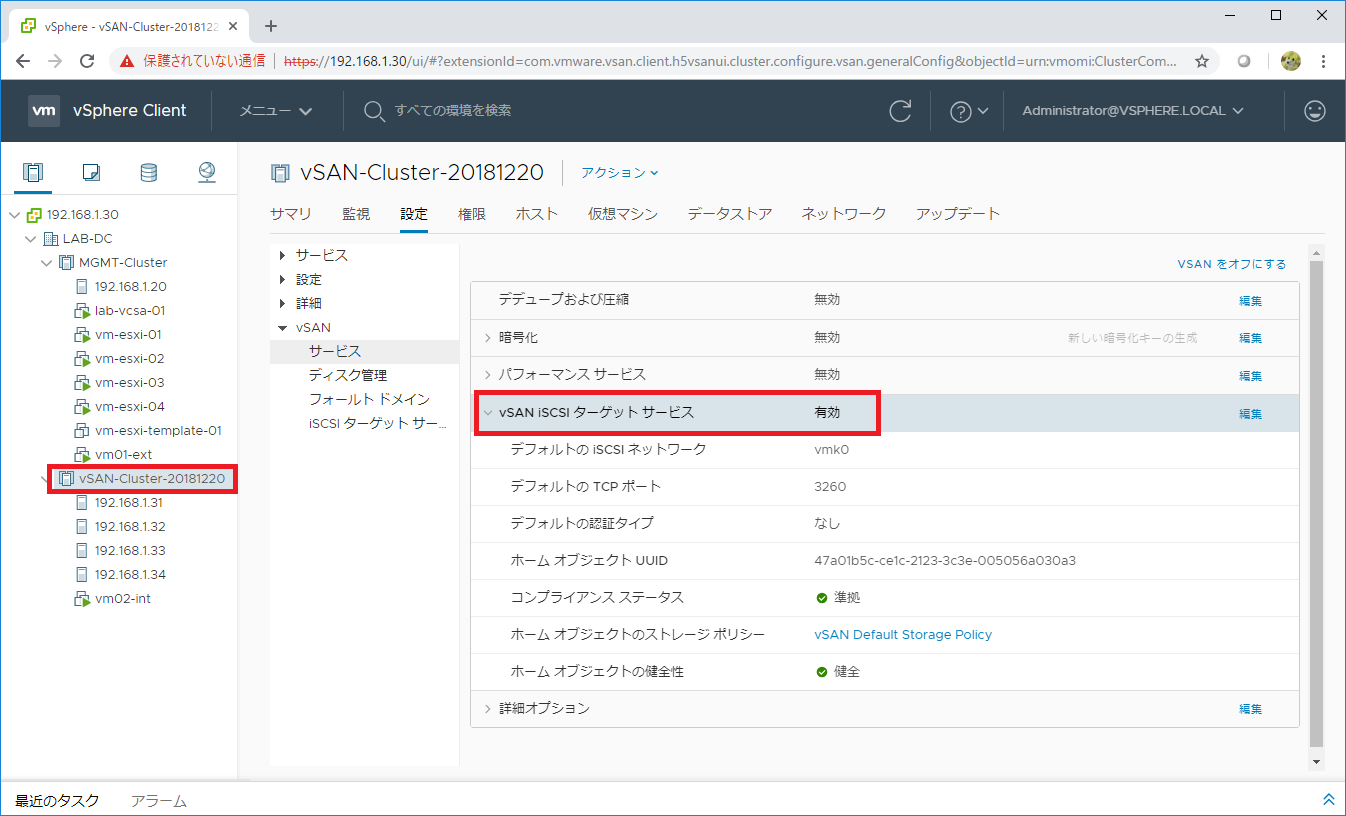The image size is (1346, 816).
Task: Edit the デデュープおよび圧縮 setting
Action: [1251, 301]
